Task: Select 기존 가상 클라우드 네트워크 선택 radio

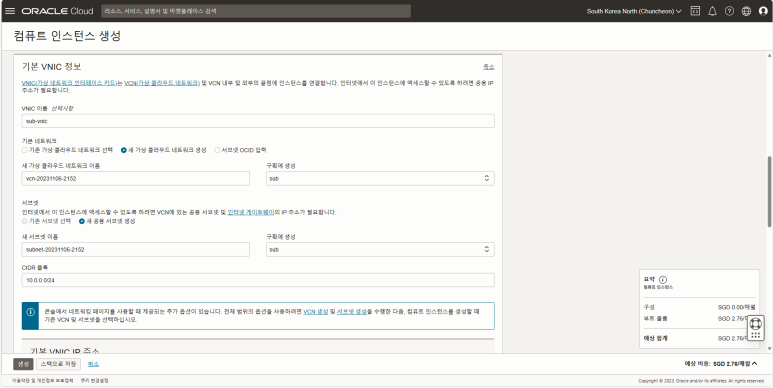Action: pos(25,150)
